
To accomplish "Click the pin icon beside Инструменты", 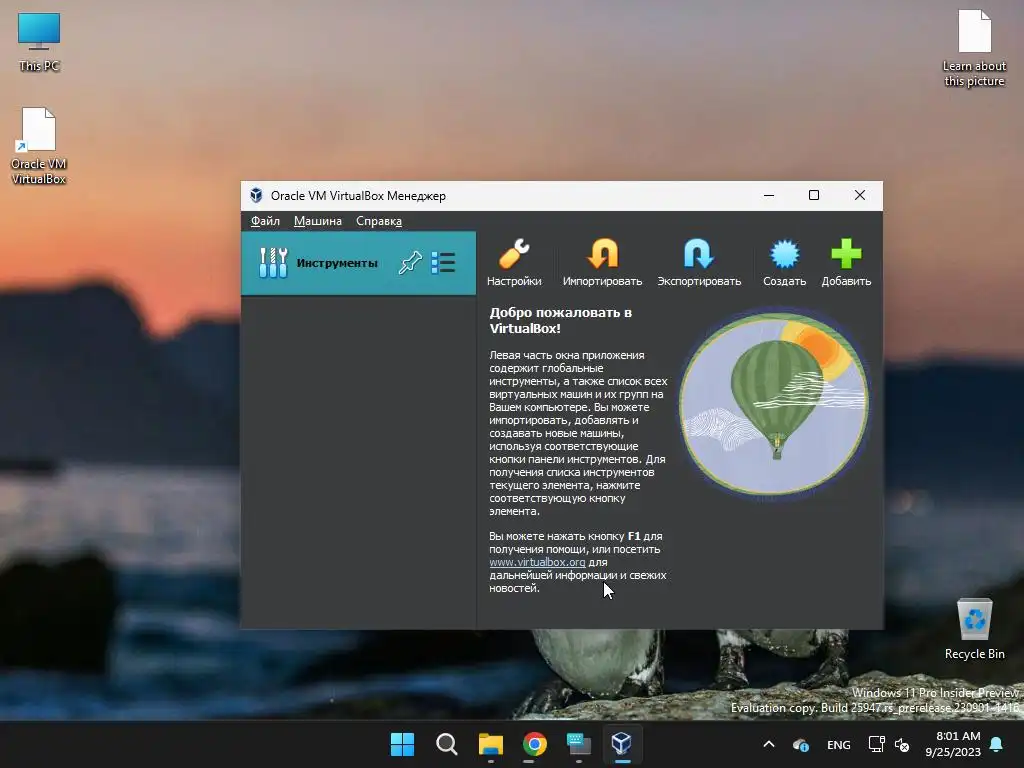I will (x=410, y=263).
